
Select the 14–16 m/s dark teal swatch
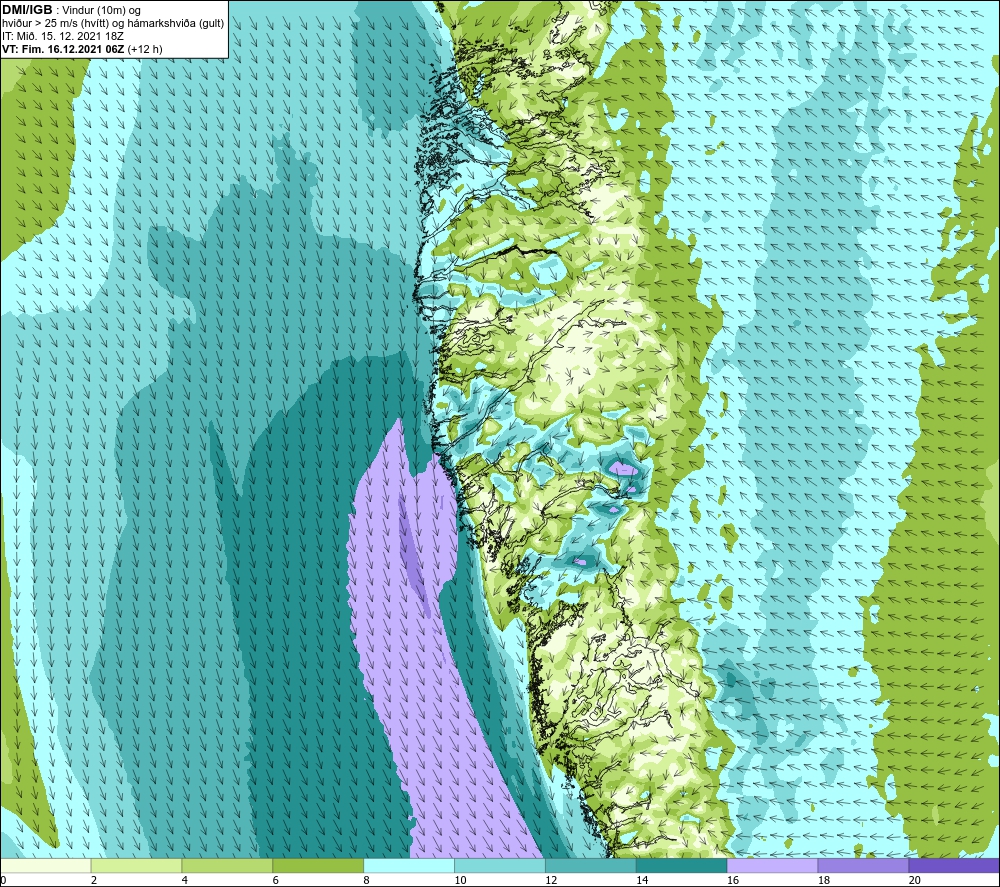(x=682, y=865)
